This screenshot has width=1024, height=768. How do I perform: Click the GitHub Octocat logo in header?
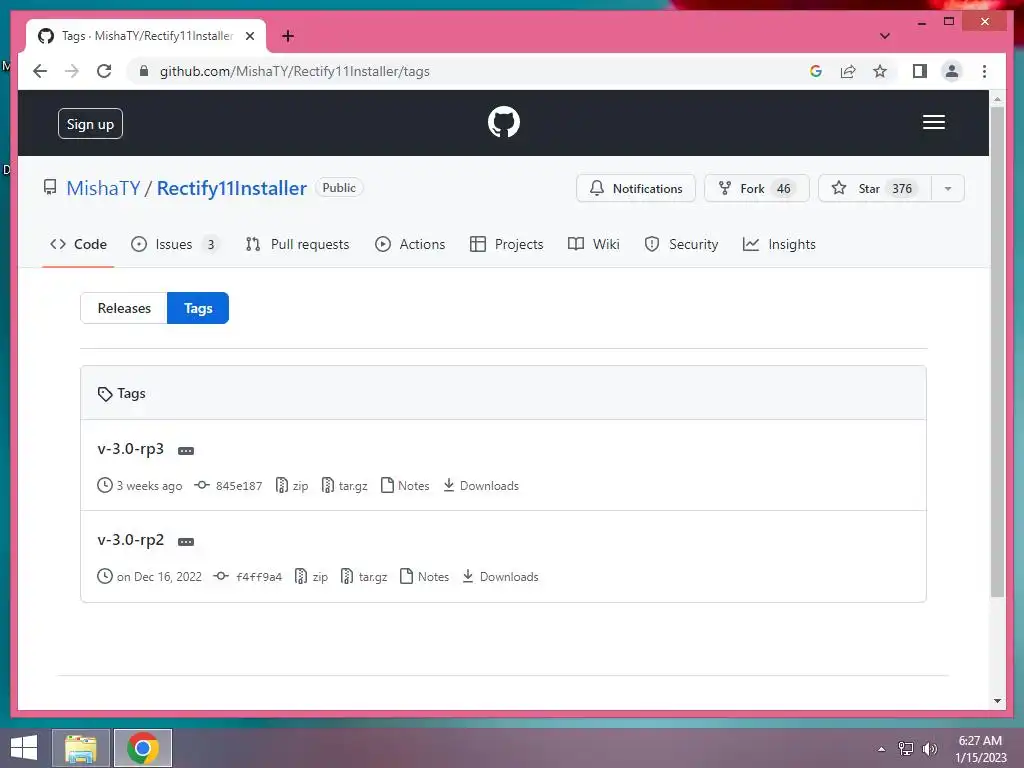(x=504, y=122)
